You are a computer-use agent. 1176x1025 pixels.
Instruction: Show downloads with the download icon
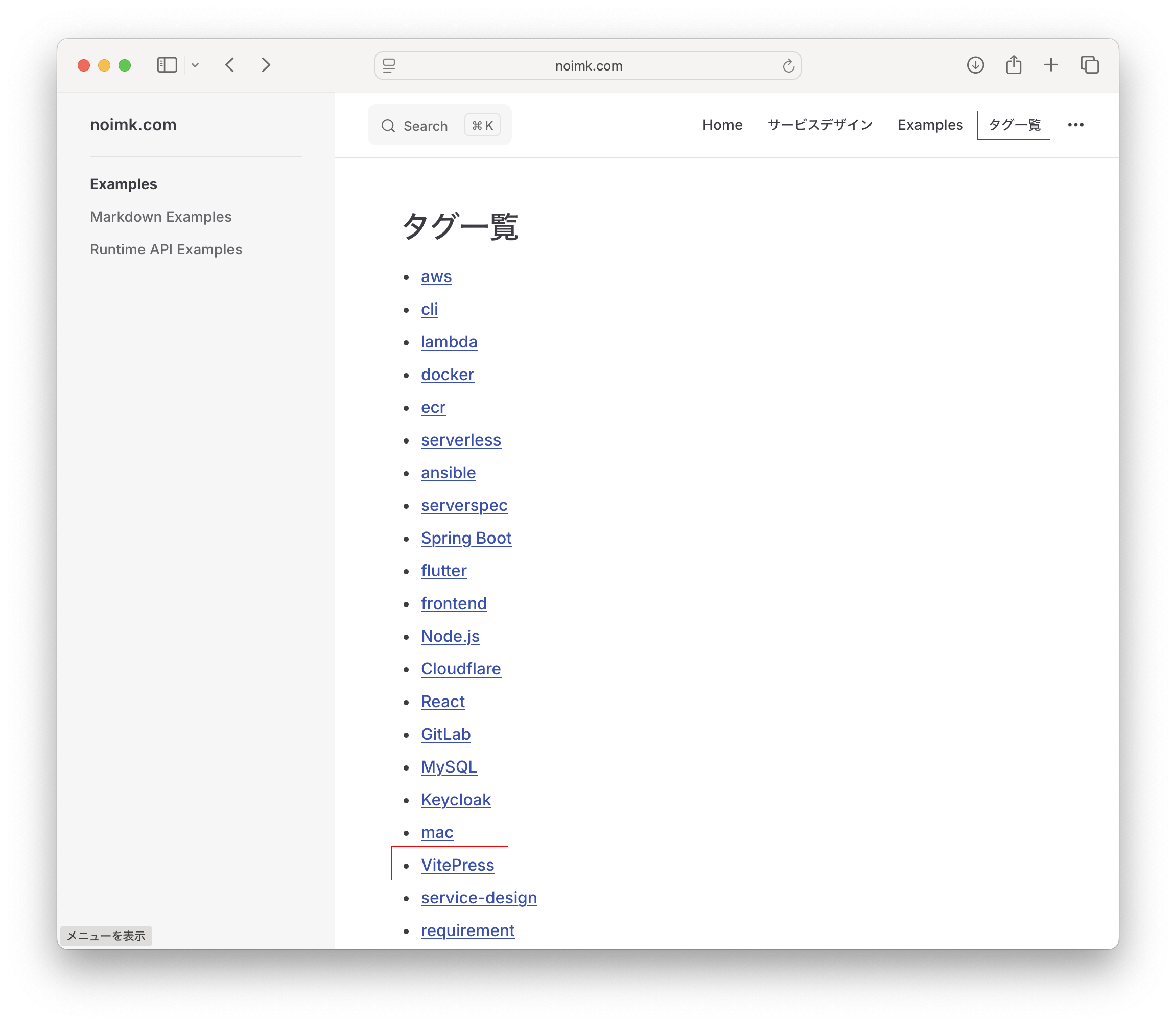click(975, 65)
